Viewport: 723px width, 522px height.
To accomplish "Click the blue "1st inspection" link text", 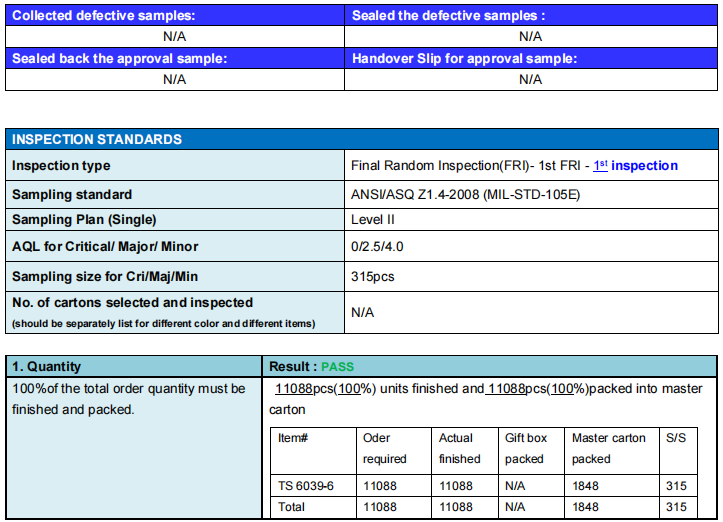I will point(635,166).
